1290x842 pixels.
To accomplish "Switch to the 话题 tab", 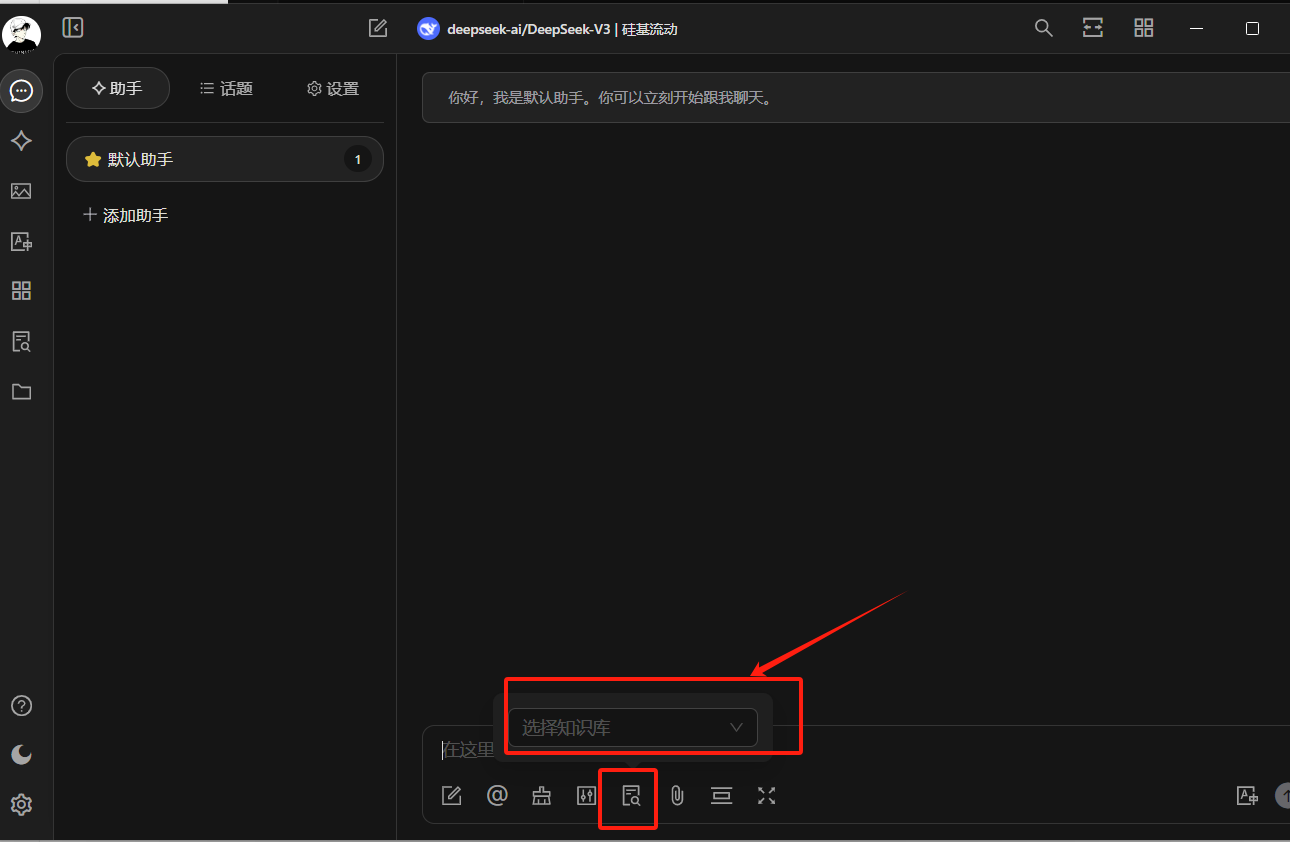I will (226, 89).
